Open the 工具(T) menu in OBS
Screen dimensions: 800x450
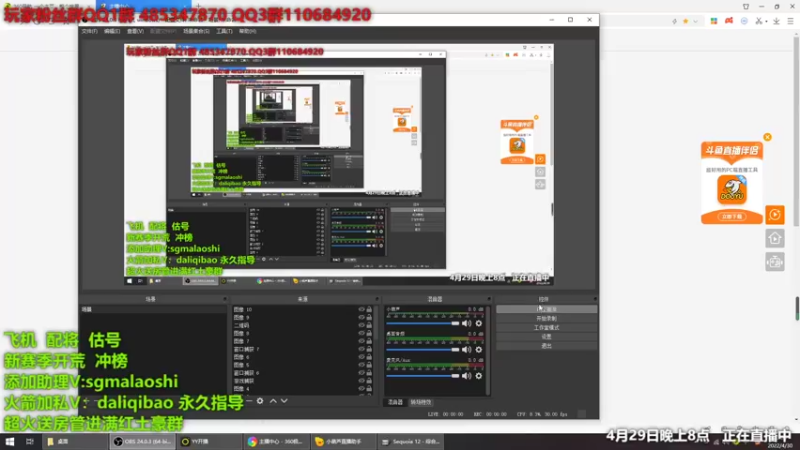click(224, 31)
